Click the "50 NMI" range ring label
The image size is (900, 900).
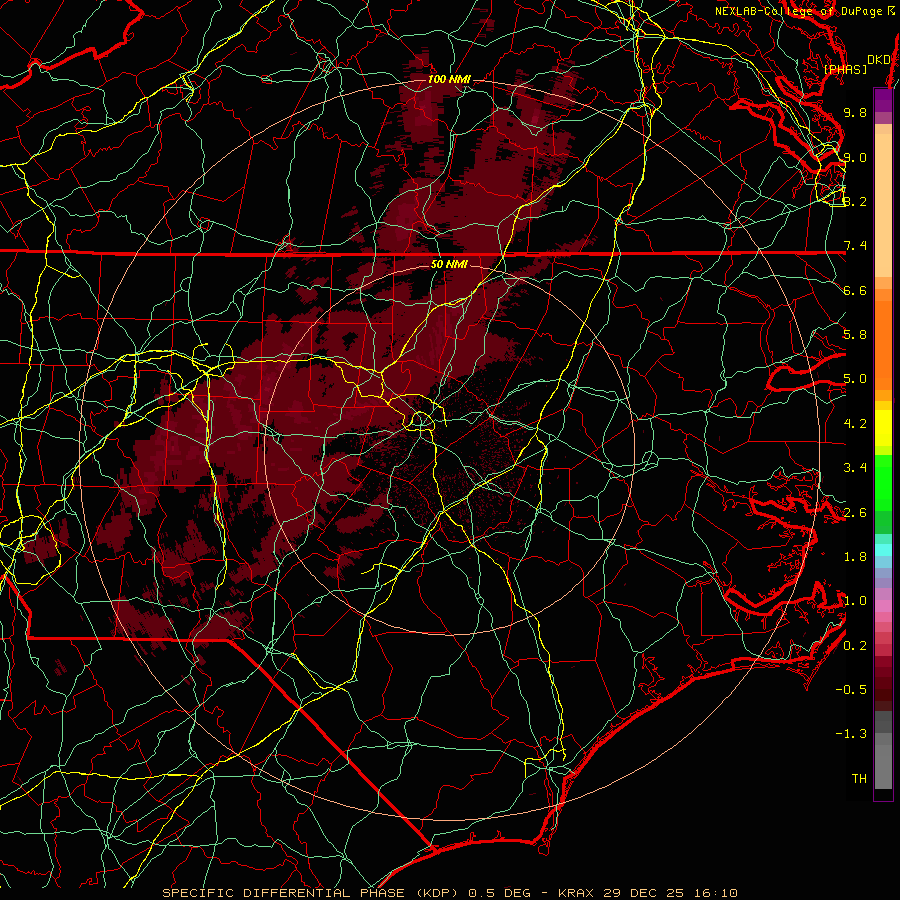pyautogui.click(x=449, y=264)
